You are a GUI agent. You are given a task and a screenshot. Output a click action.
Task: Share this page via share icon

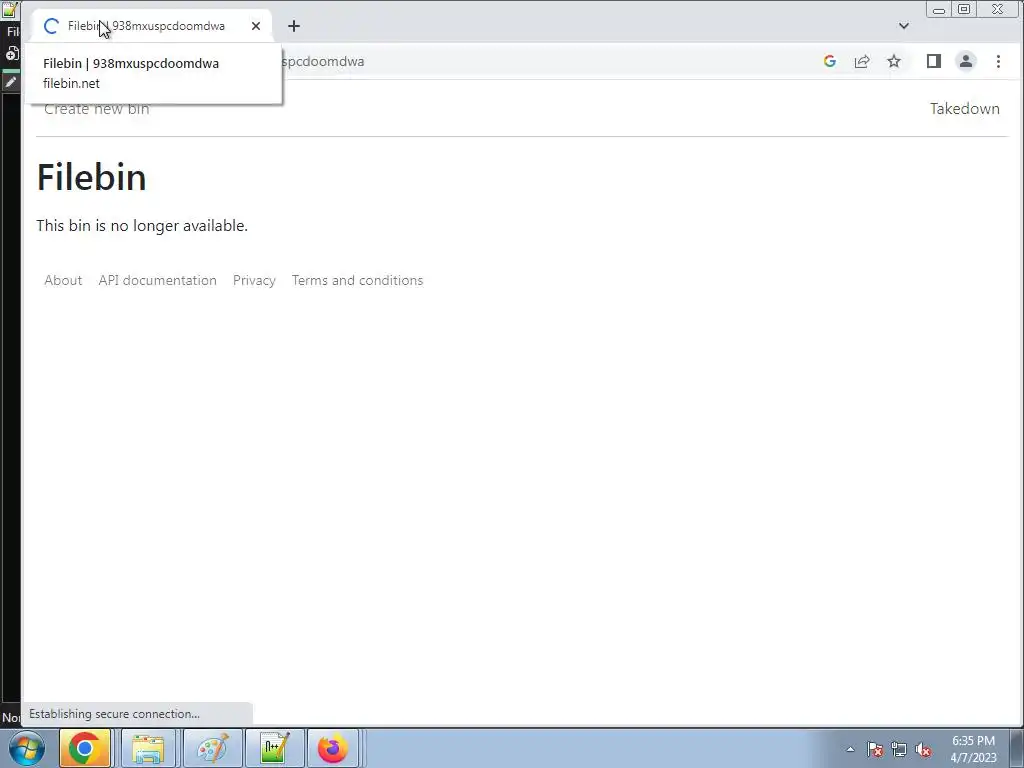click(862, 61)
